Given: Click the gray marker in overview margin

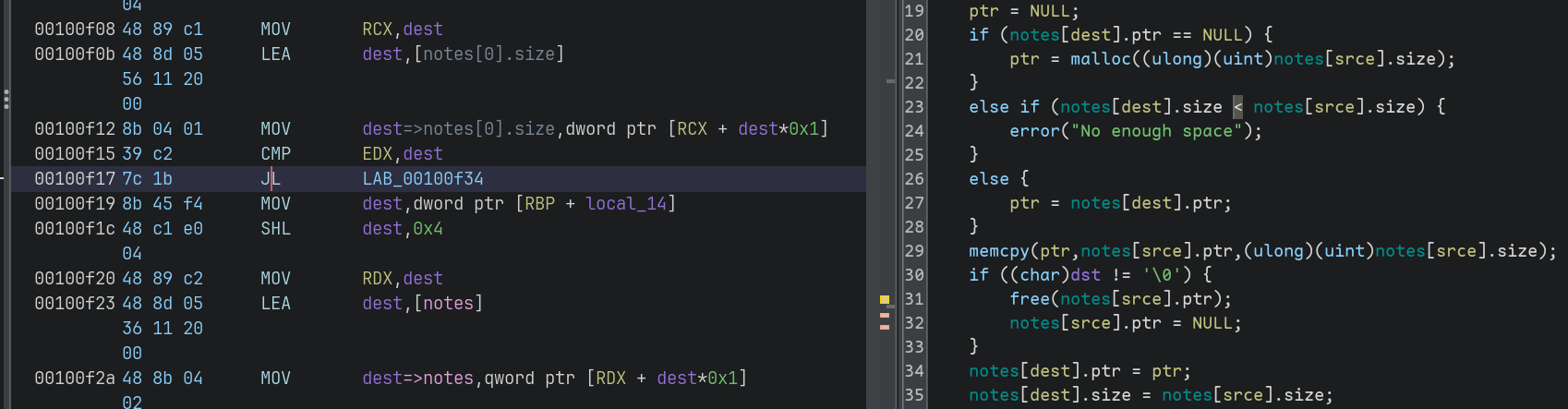Looking at the screenshot, I should tap(890, 81).
